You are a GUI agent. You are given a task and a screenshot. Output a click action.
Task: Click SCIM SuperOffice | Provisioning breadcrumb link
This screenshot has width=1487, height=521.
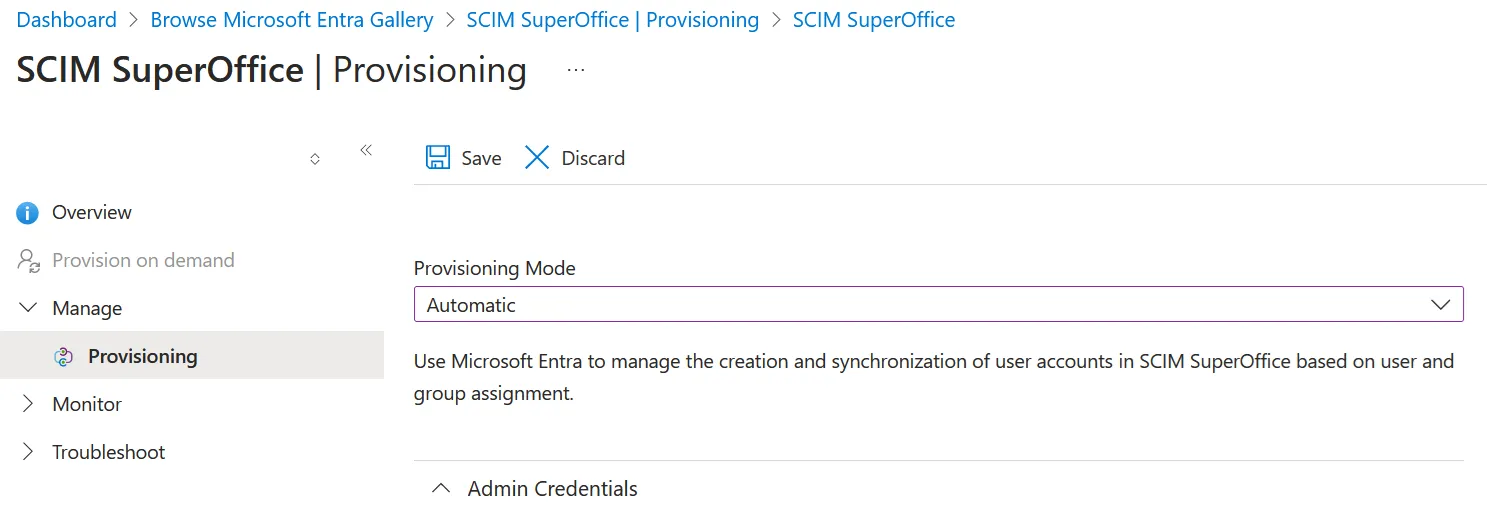pyautogui.click(x=612, y=20)
